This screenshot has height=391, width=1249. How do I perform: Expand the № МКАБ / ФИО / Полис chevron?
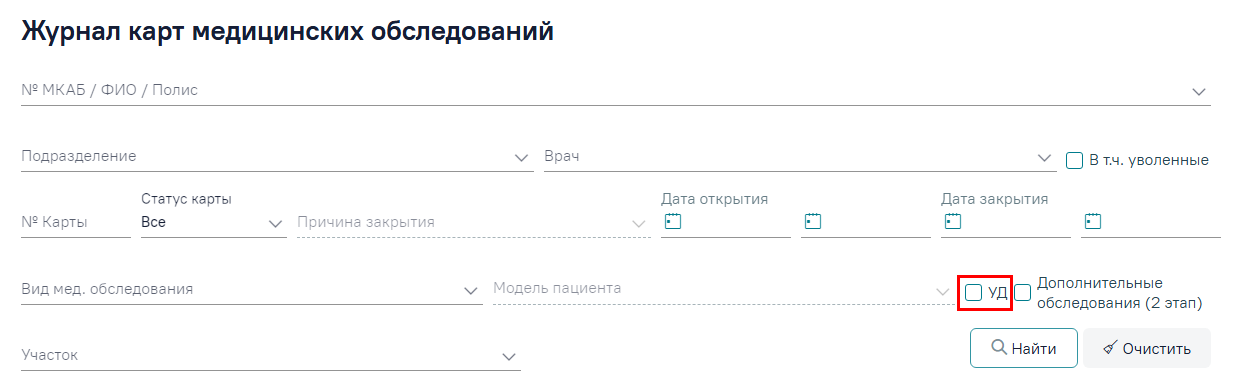(x=1200, y=91)
